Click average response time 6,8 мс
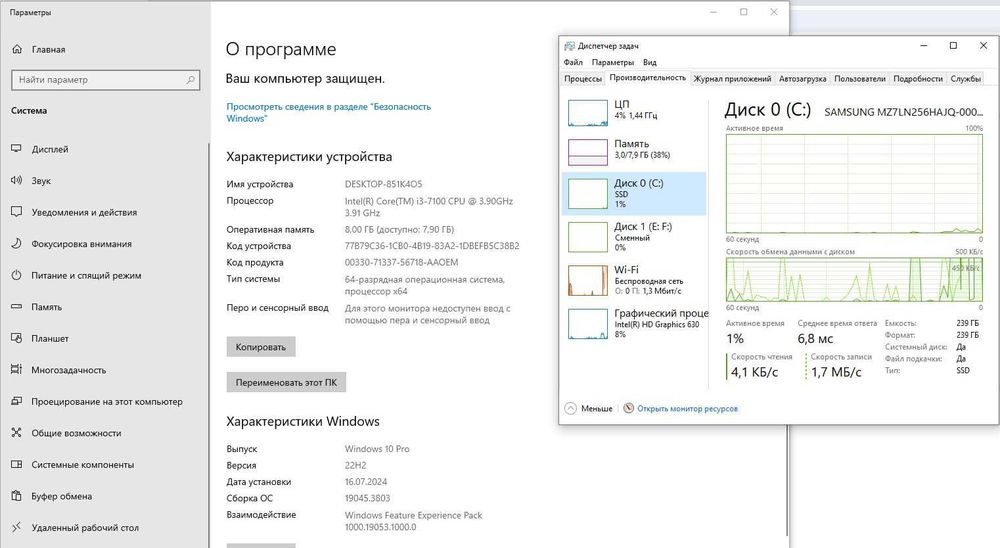Viewport: 1000px width, 548px height. [x=815, y=338]
